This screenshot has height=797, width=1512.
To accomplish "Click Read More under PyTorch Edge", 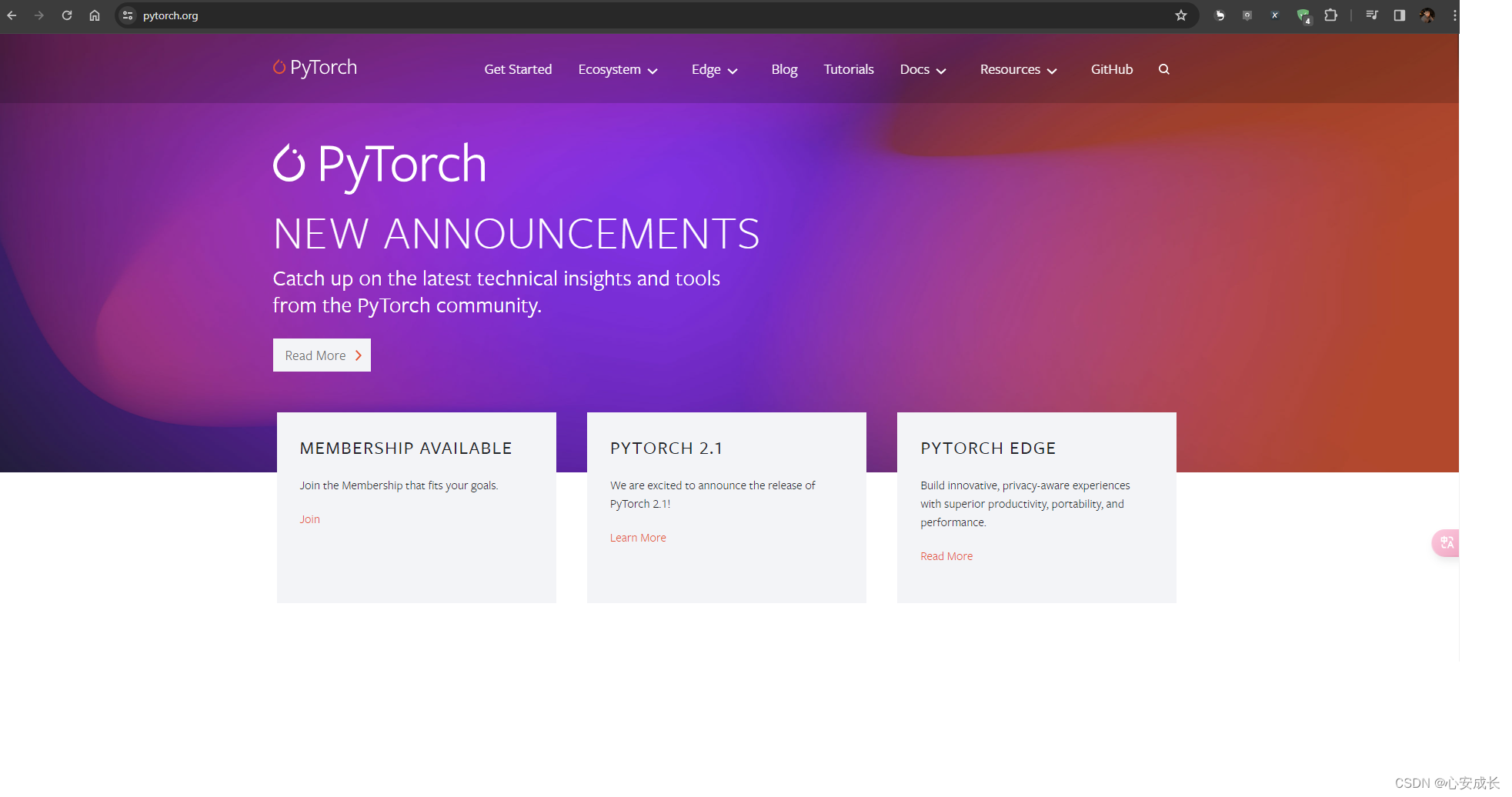I will pyautogui.click(x=946, y=556).
